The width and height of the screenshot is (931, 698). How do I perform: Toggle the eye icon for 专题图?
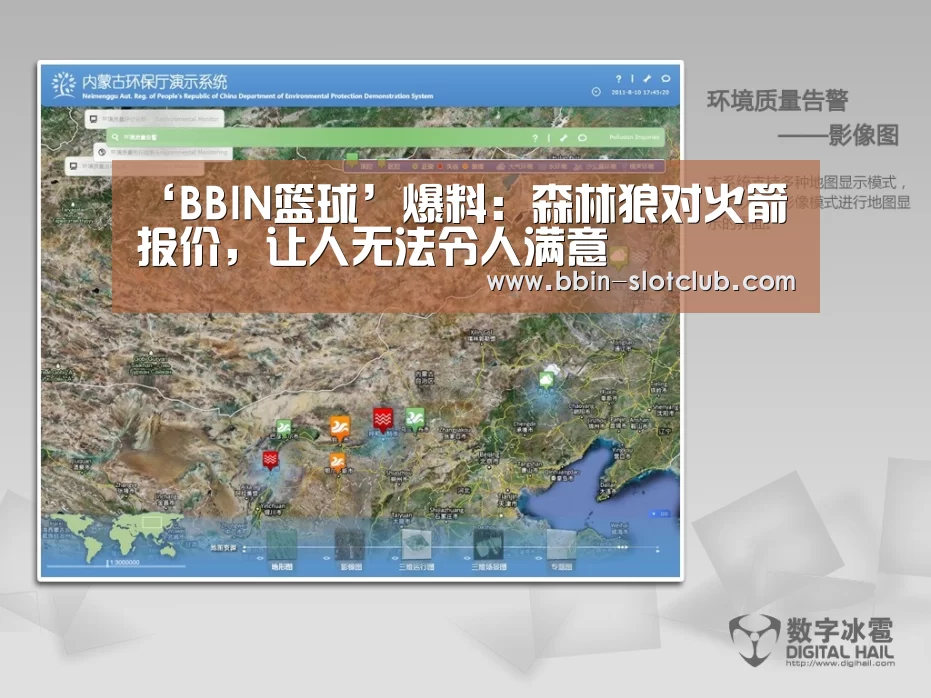click(x=539, y=558)
